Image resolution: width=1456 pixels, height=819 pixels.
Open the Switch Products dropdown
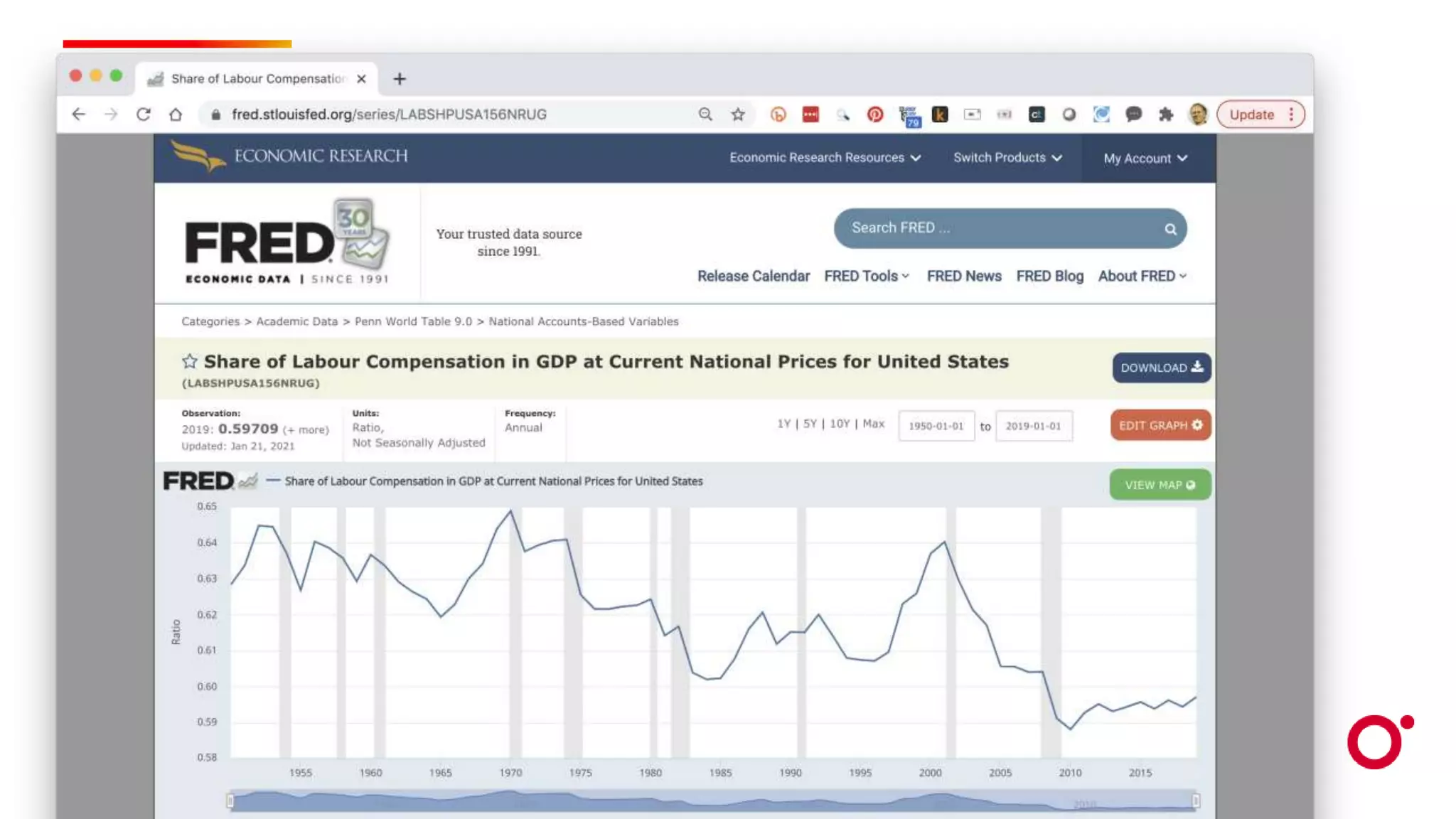pos(1007,158)
